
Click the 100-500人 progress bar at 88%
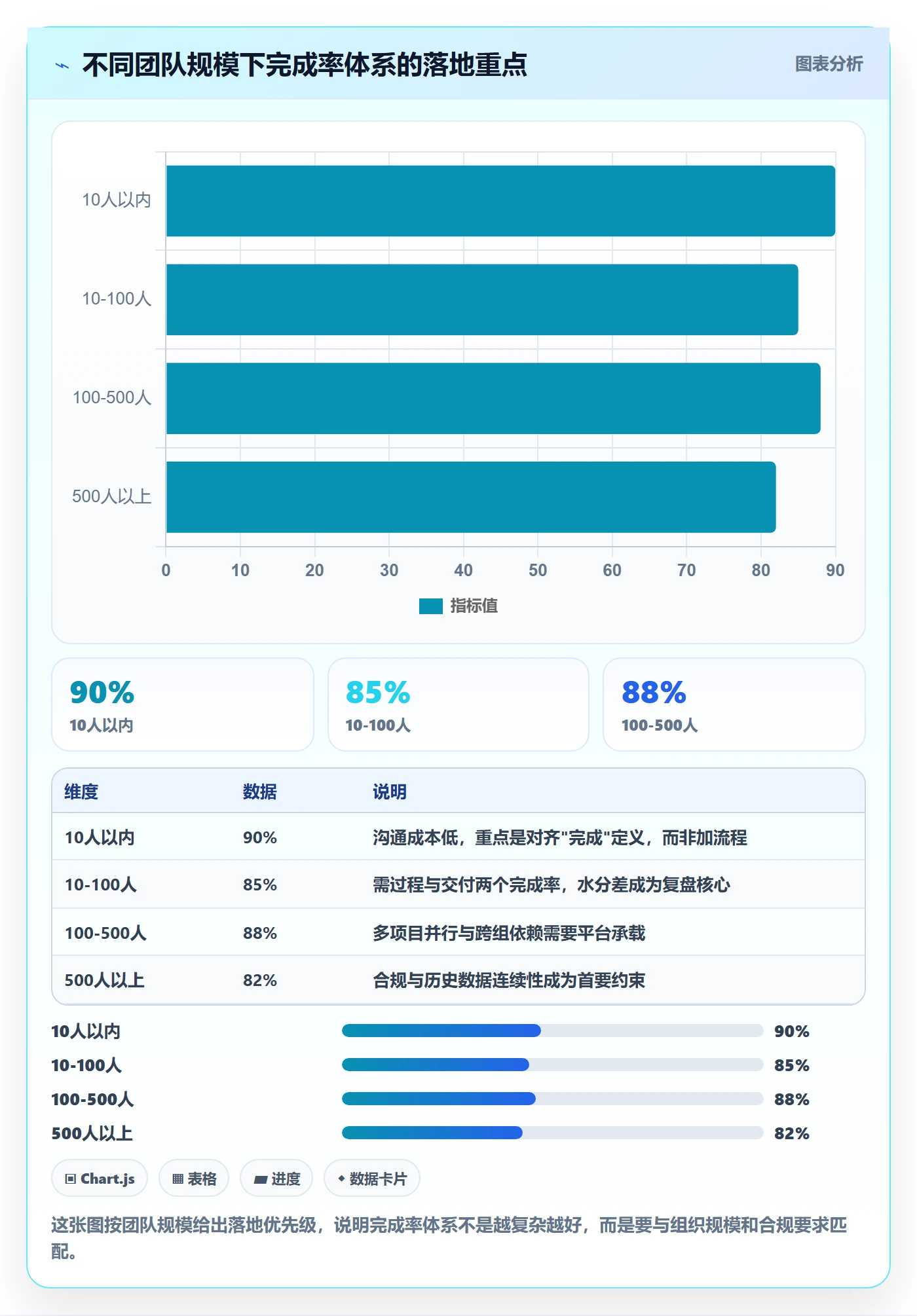(x=552, y=1099)
